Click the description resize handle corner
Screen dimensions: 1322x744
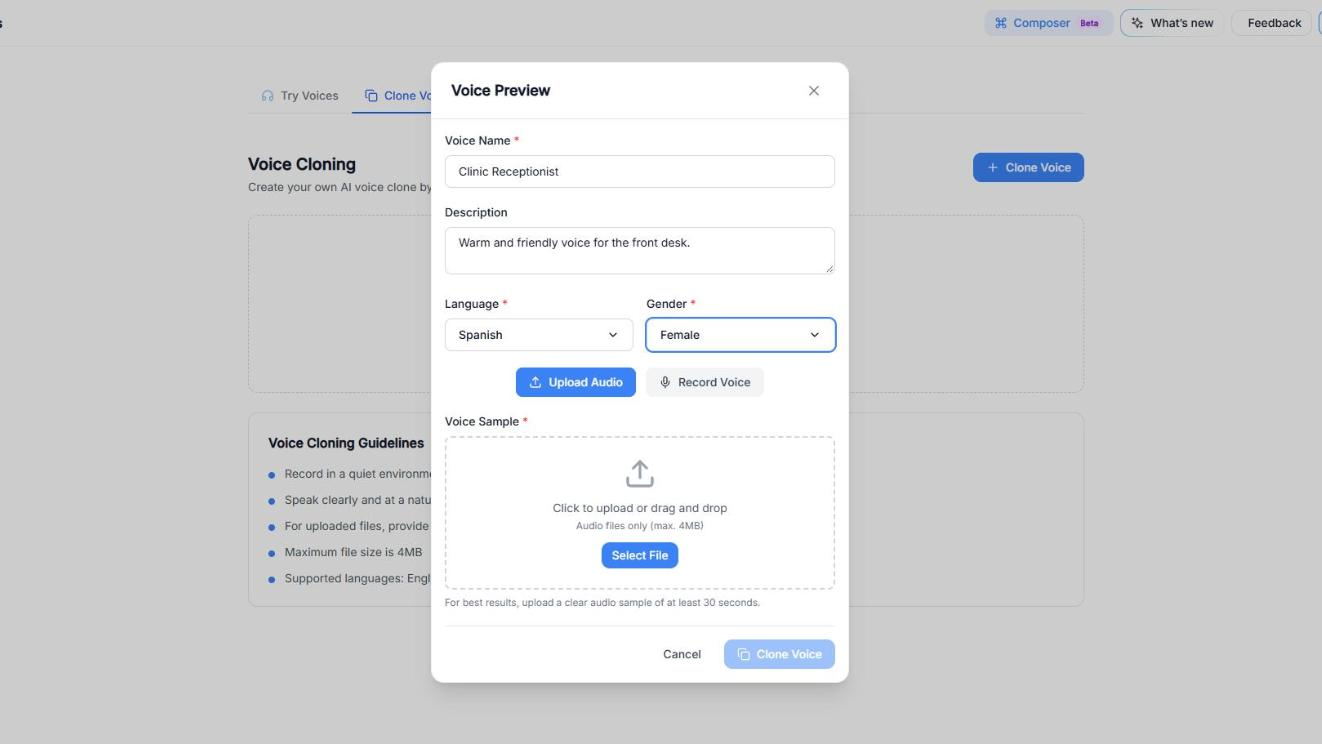[x=828, y=267]
